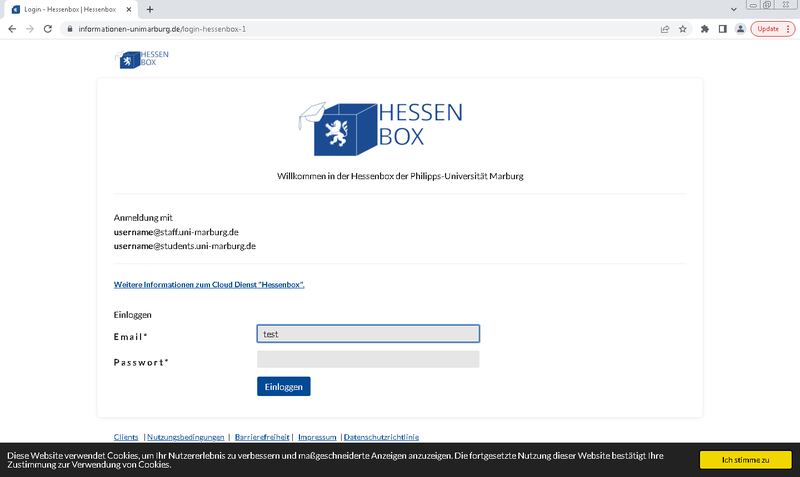Open the three-dot menu inside Update button
The image size is (800, 477).
(788, 29)
